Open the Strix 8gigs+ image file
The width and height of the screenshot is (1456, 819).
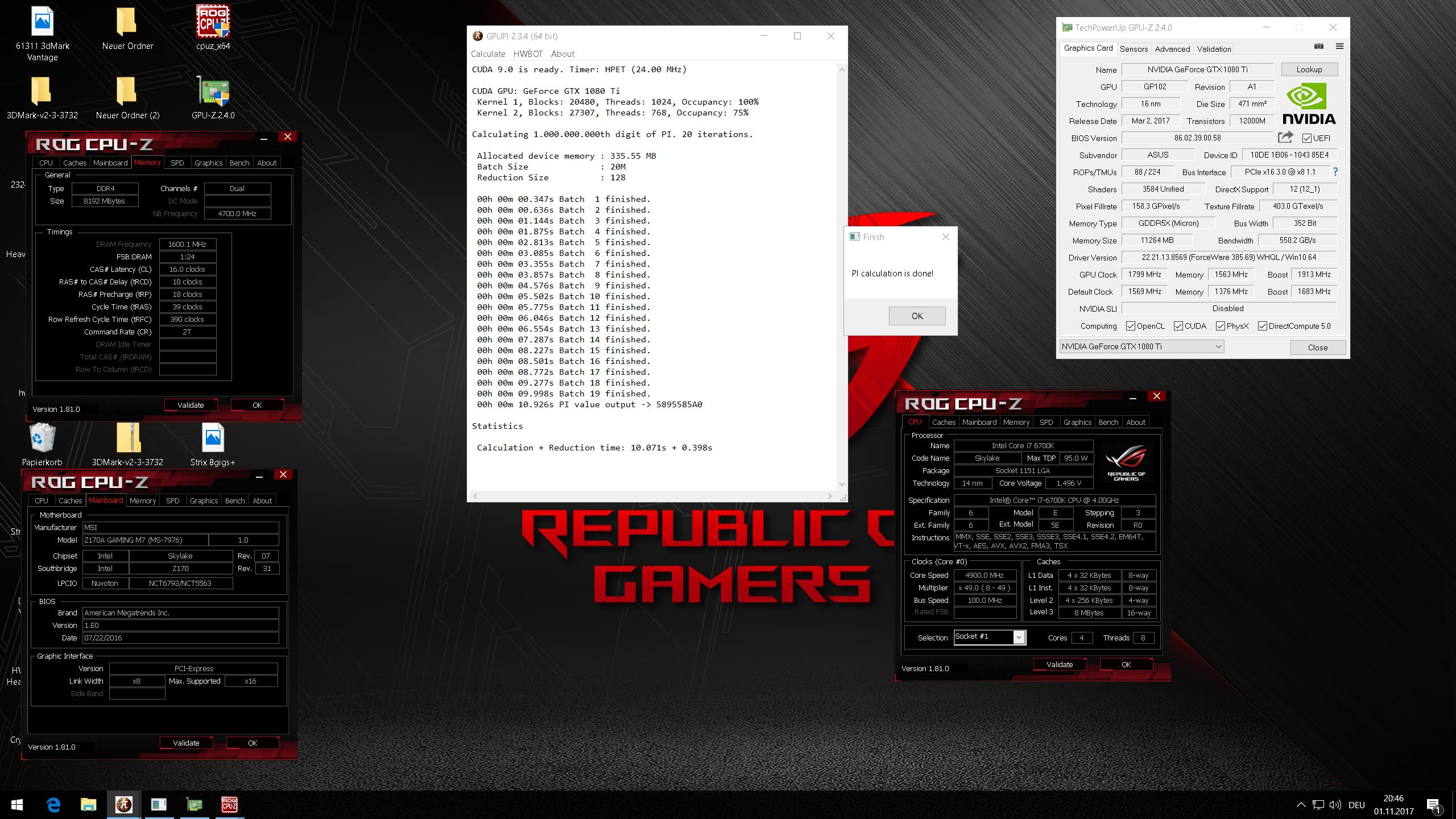213,445
